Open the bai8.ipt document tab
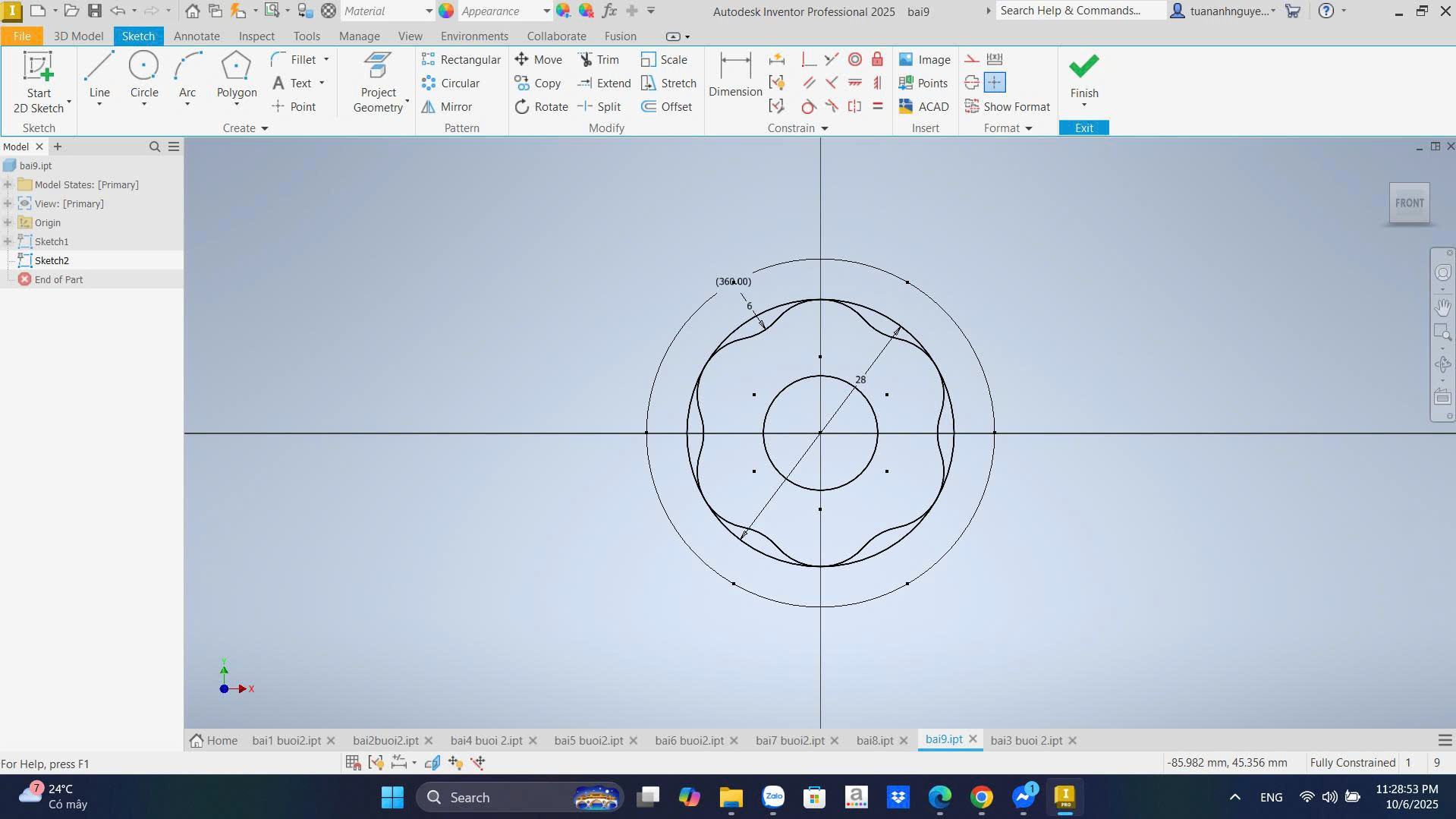Screen dimensions: 1456x819 tap(874, 740)
